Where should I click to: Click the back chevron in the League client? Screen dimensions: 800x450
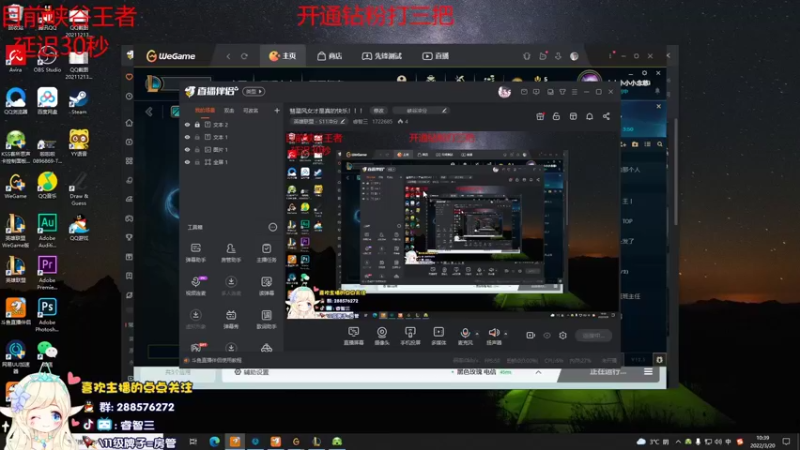(149, 112)
